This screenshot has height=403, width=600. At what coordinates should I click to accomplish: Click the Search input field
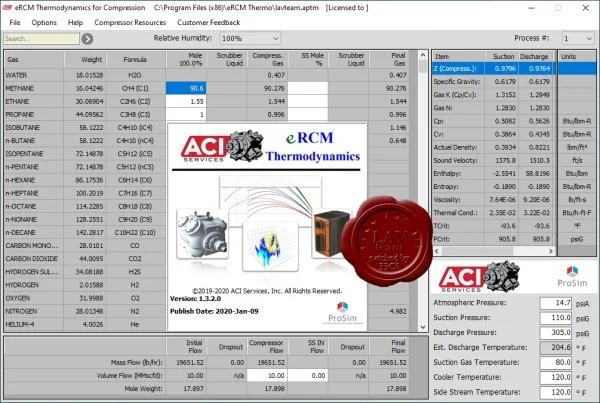coord(41,39)
